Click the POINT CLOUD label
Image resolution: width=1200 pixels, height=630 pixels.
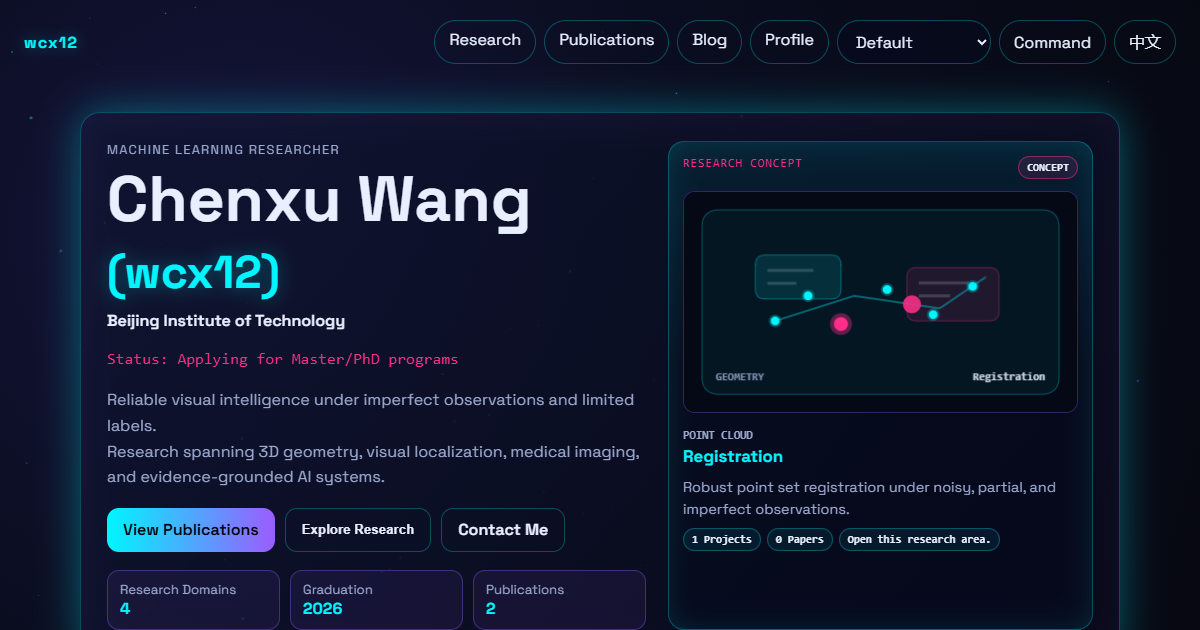718,435
